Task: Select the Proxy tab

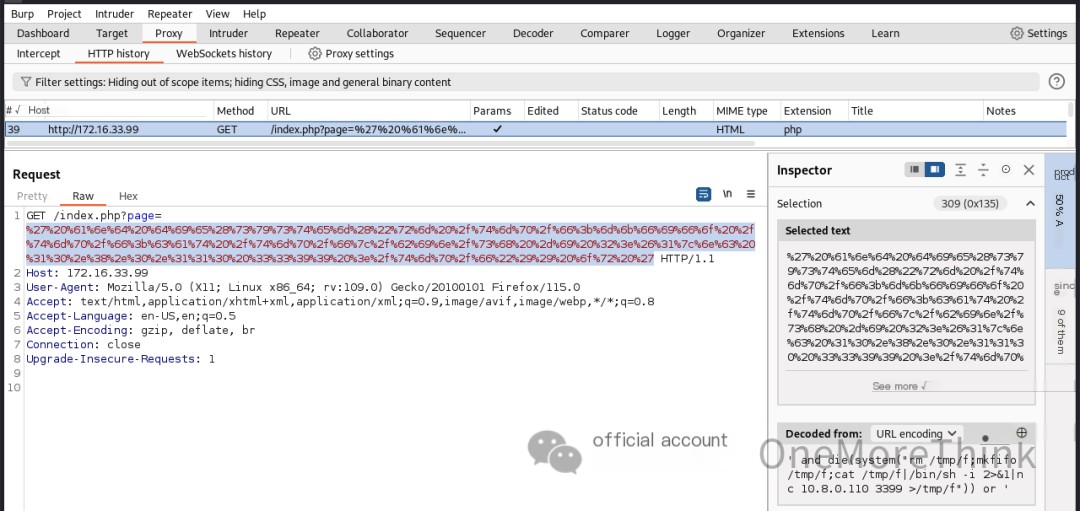Action: [x=169, y=33]
